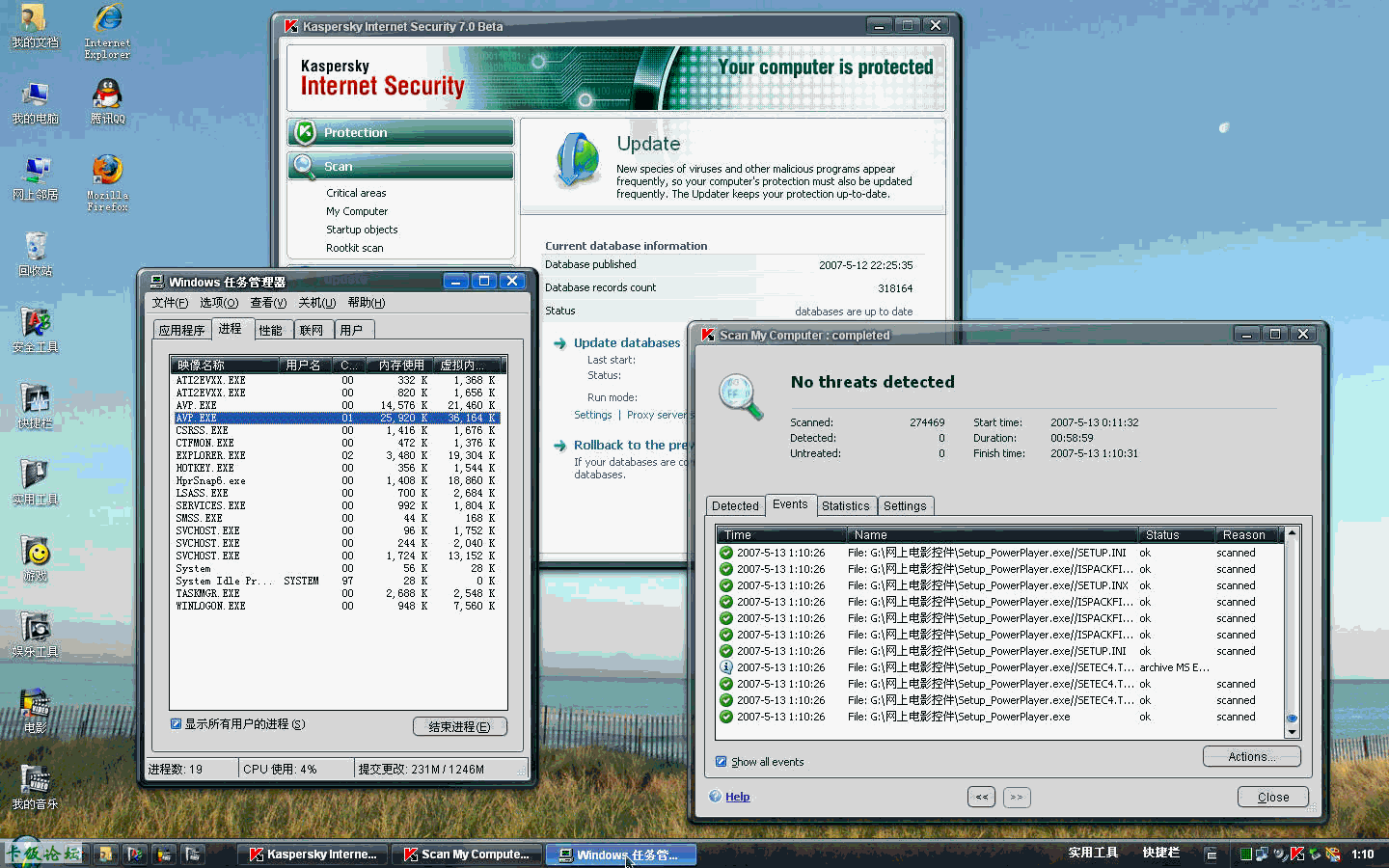Click the Task Manager CPU tray icon
This screenshot has height=868, width=1389.
(1246, 854)
